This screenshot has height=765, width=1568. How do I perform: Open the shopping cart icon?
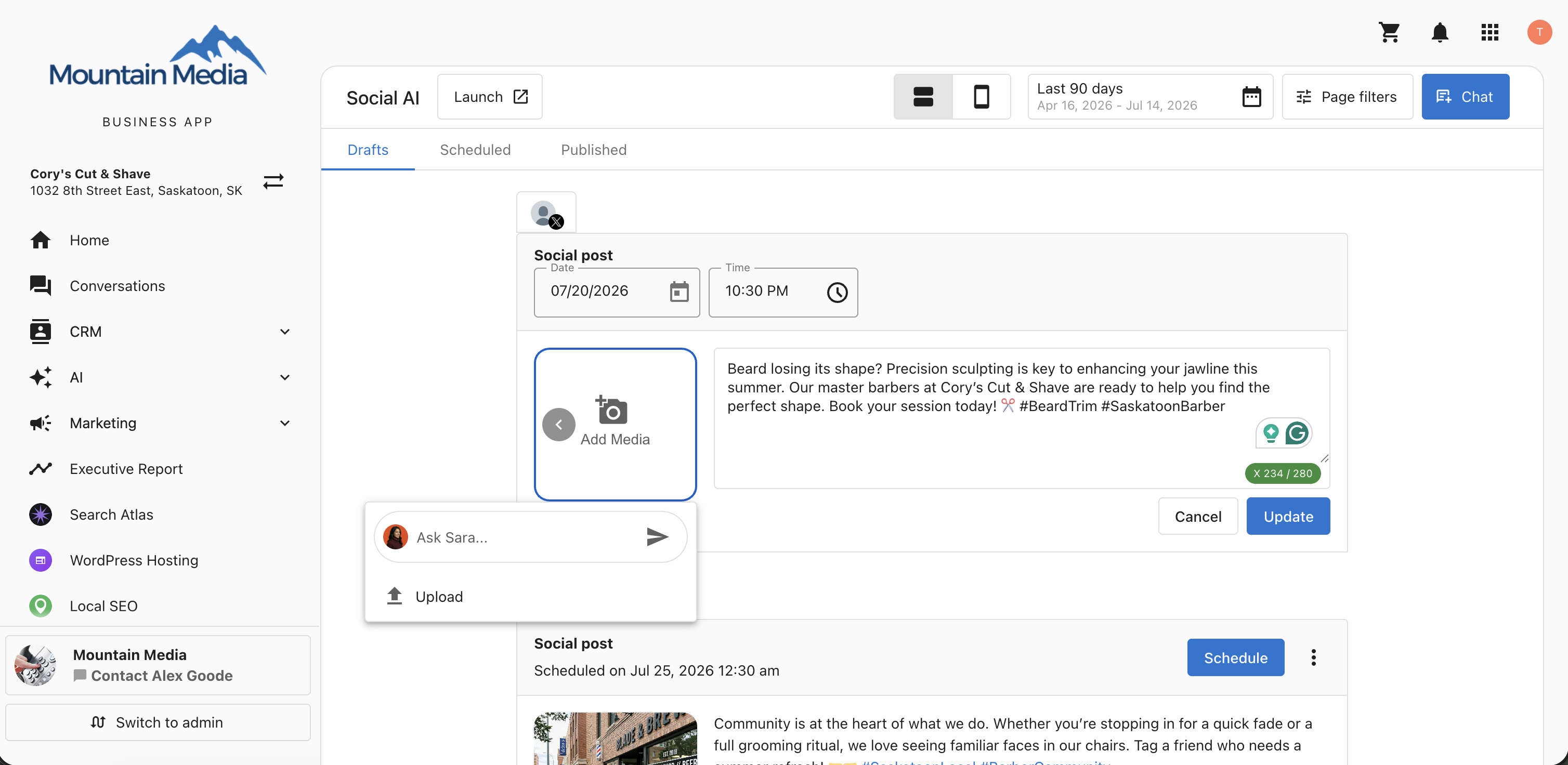(x=1389, y=32)
